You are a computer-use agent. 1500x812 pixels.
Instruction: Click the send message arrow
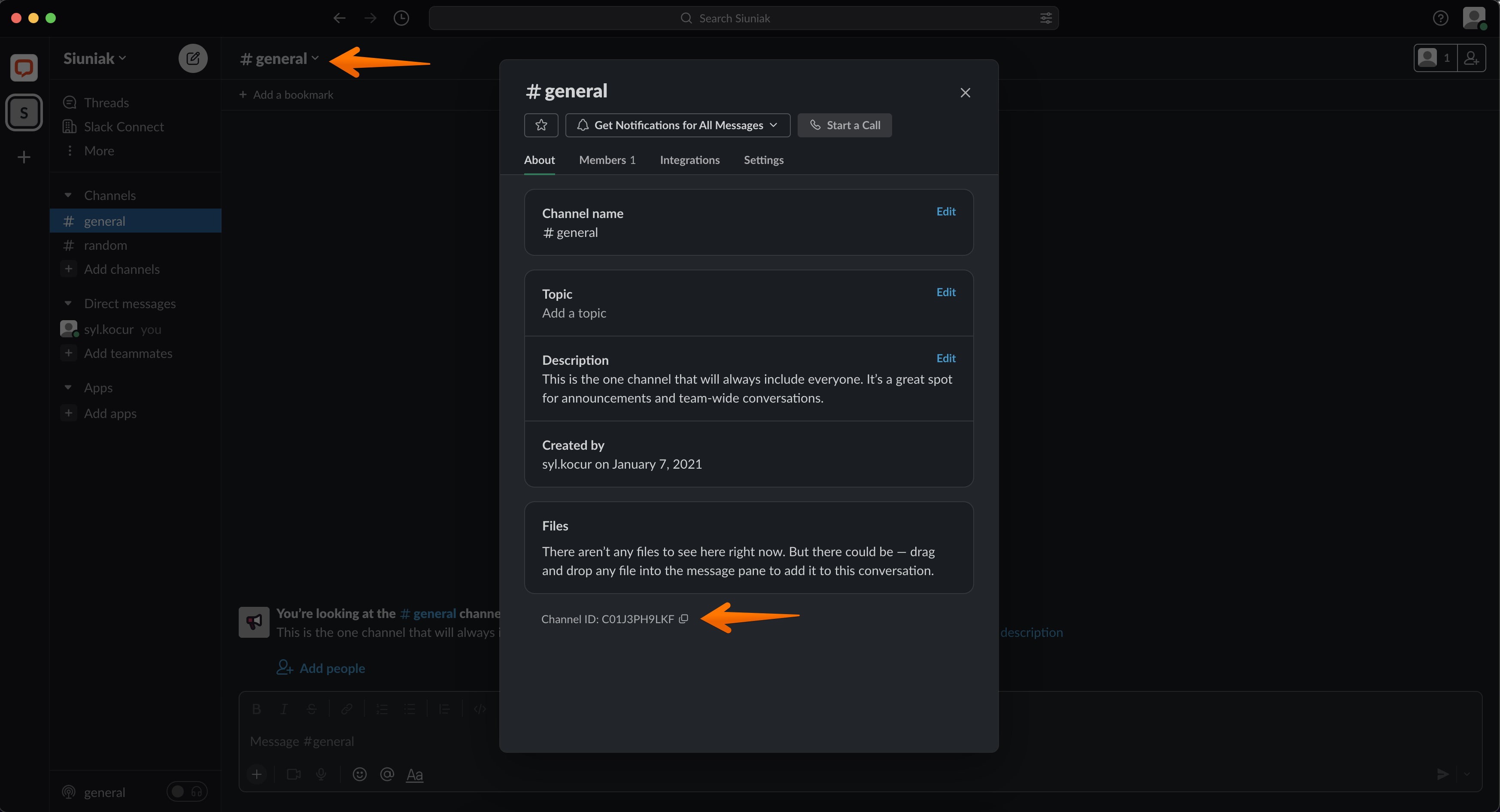[1442, 774]
